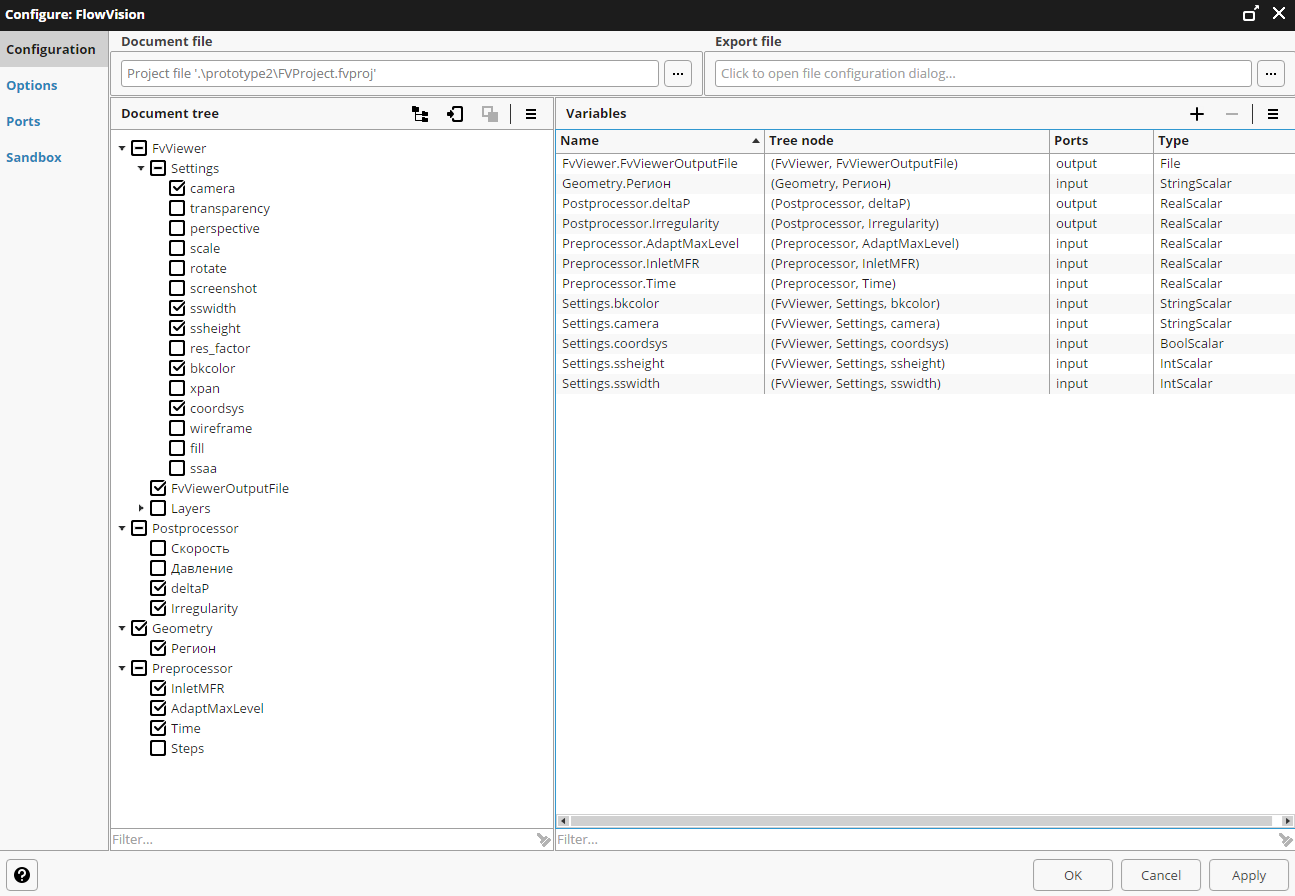Sort variables by the Name column
The height and width of the screenshot is (896, 1295).
click(x=660, y=141)
